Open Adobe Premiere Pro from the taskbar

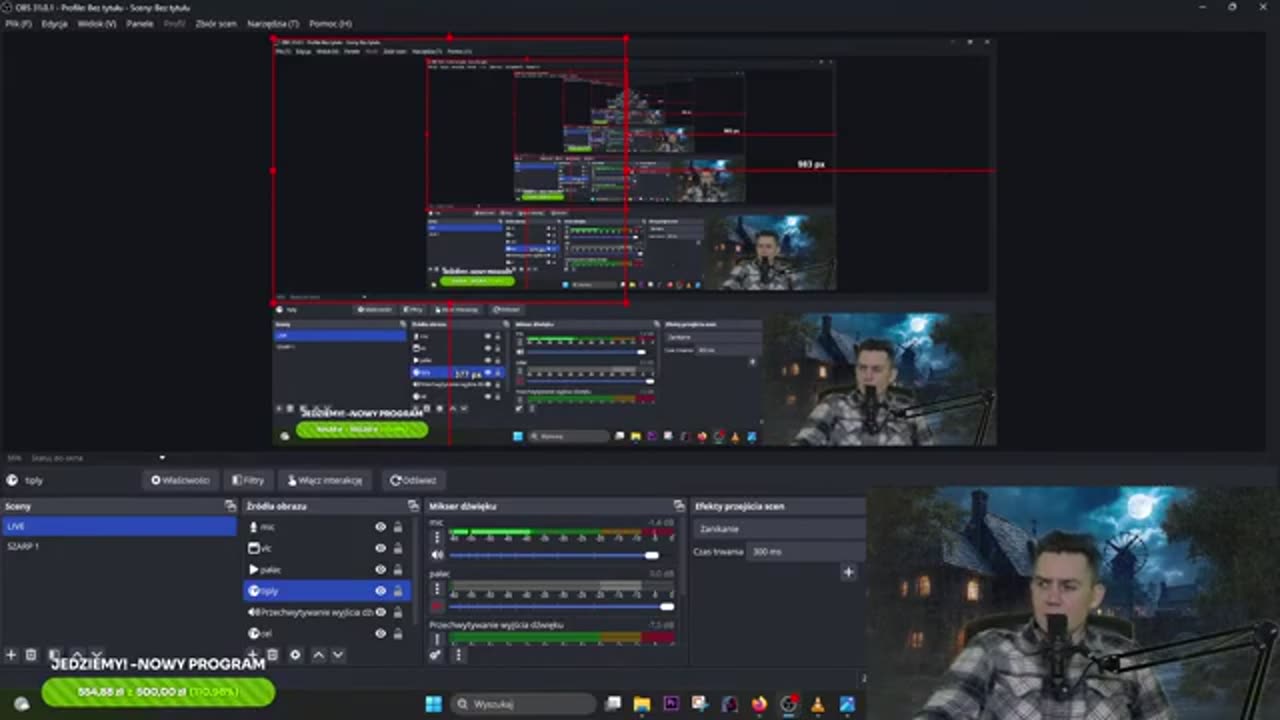pos(671,704)
